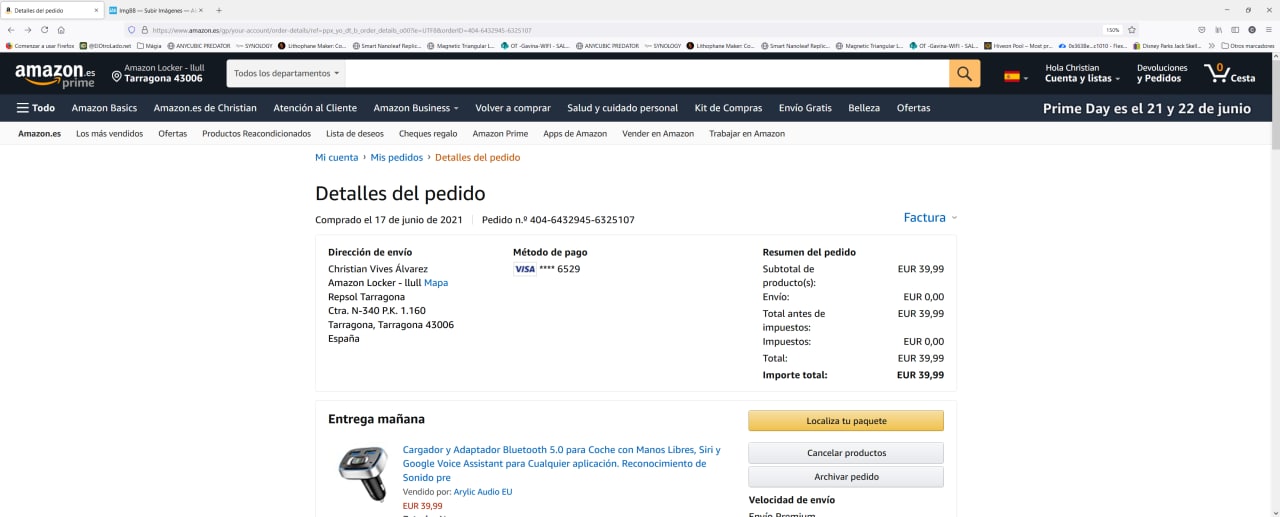Open the Màgia bookmarks folder

pos(148,46)
